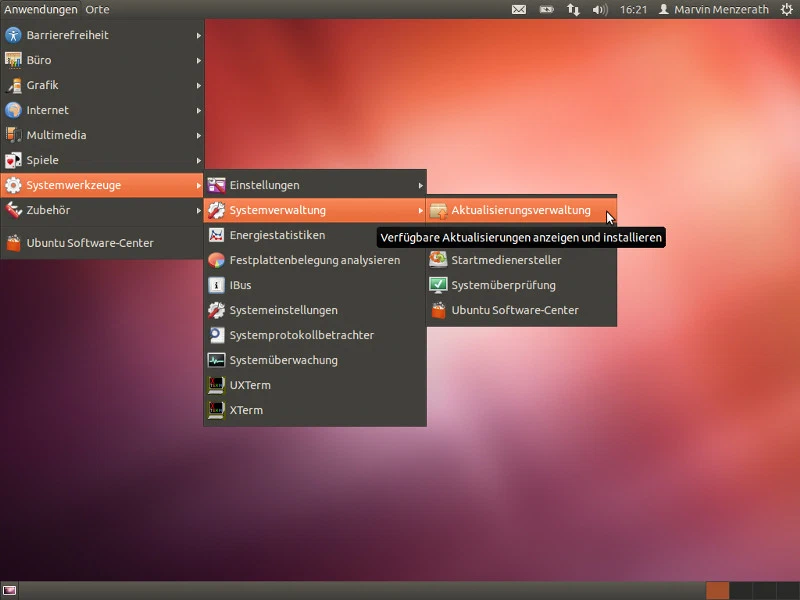Select the Systemwerkzeuge menu entry

point(102,185)
